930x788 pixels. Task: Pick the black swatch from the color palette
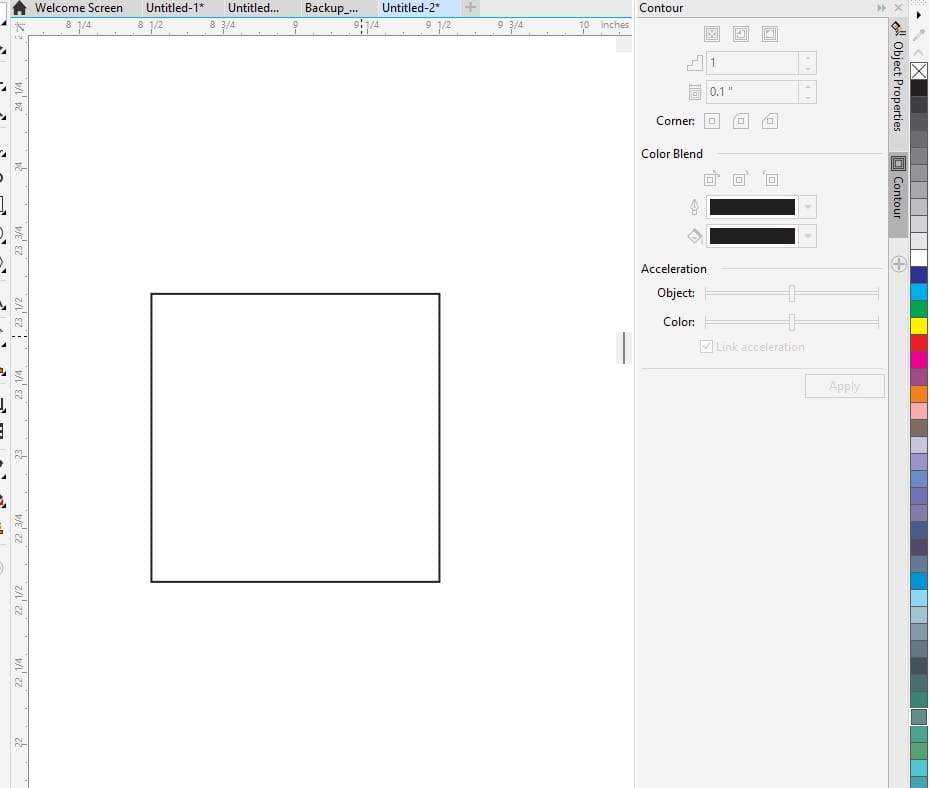919,88
